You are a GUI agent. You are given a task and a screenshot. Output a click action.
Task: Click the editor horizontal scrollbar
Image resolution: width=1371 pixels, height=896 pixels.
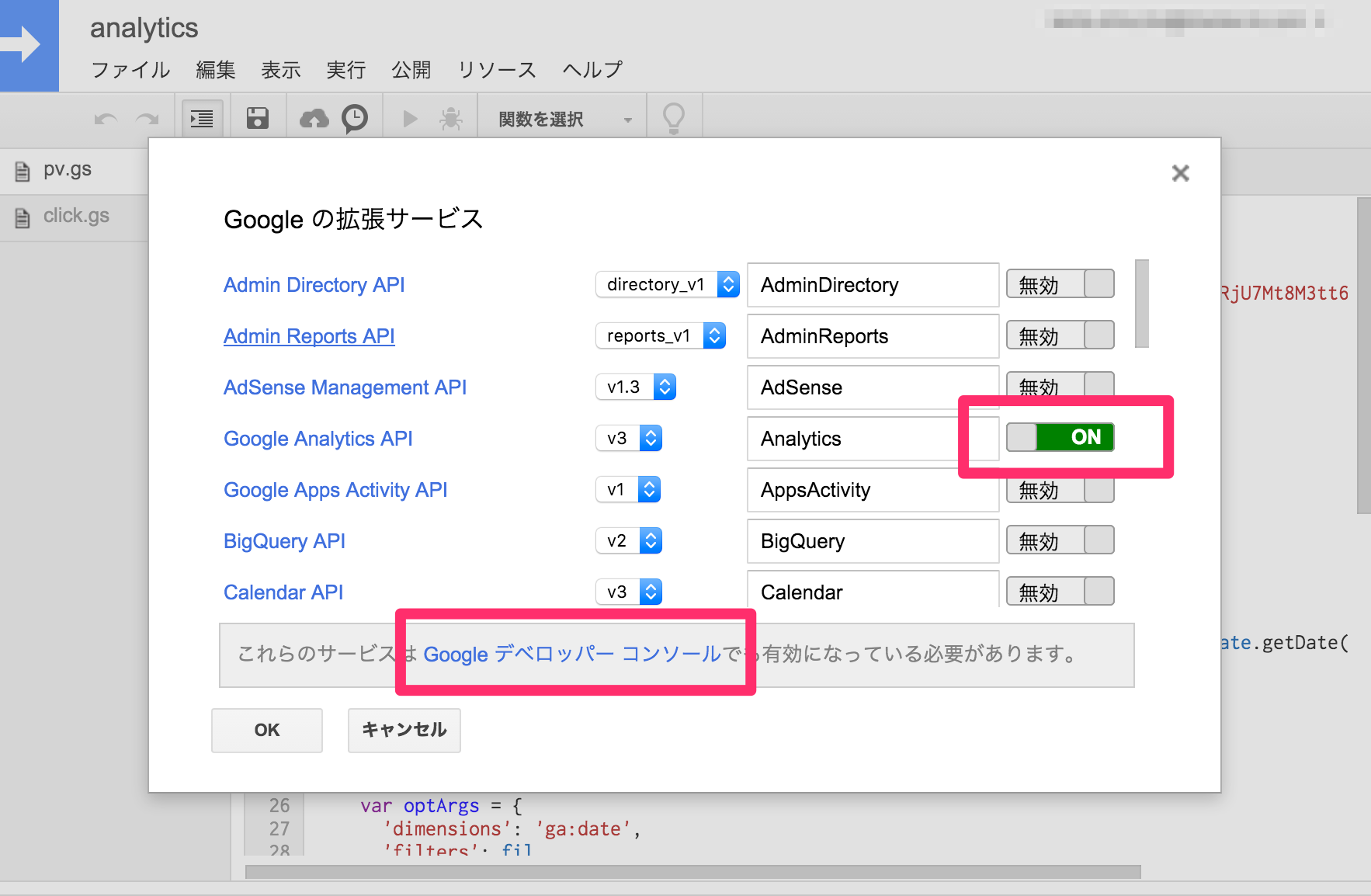pos(693,872)
